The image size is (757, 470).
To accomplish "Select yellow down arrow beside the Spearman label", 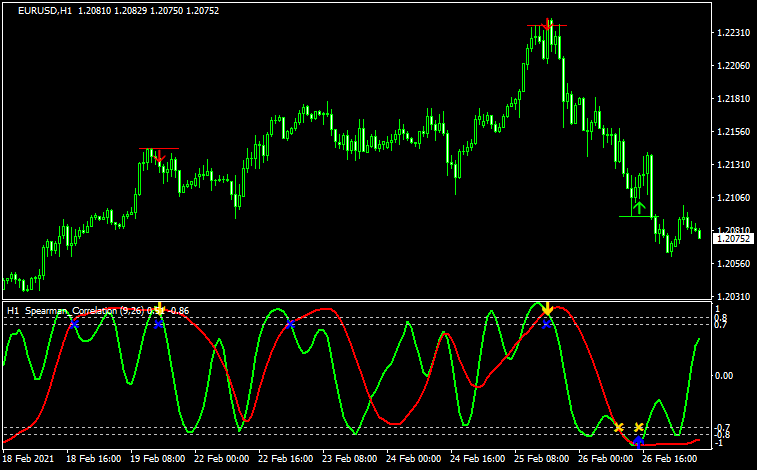I will pyautogui.click(x=159, y=309).
